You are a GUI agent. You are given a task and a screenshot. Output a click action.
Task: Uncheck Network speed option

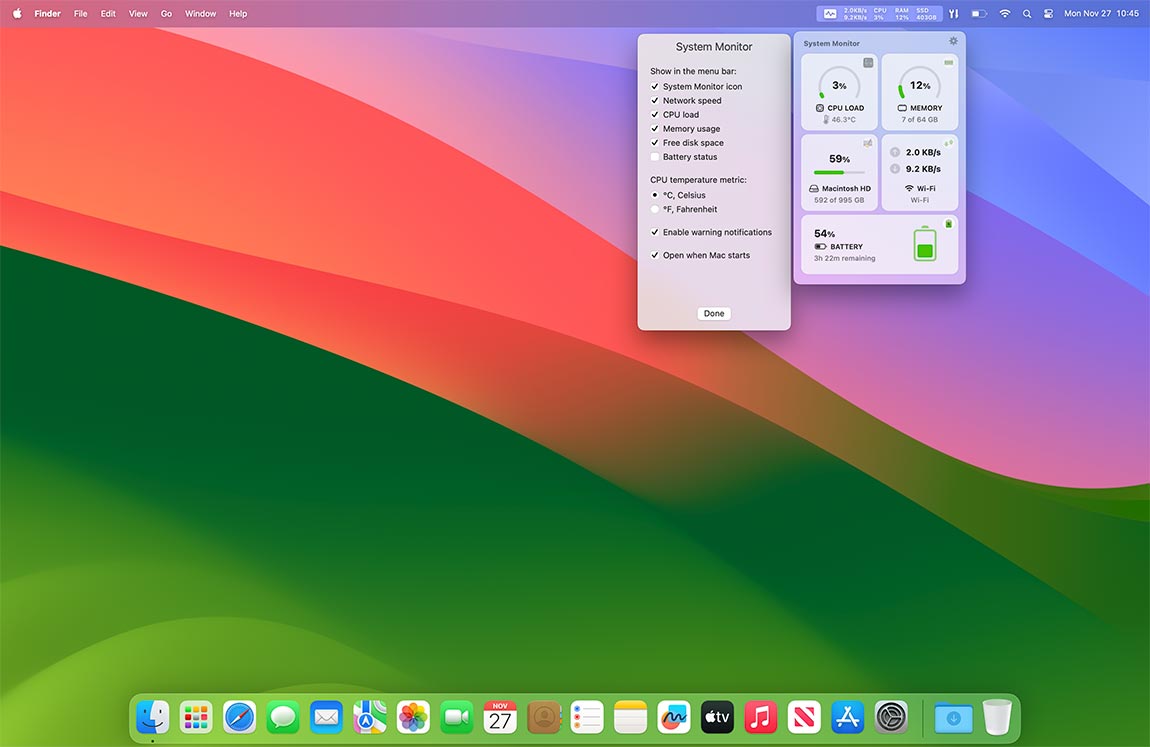tap(655, 100)
